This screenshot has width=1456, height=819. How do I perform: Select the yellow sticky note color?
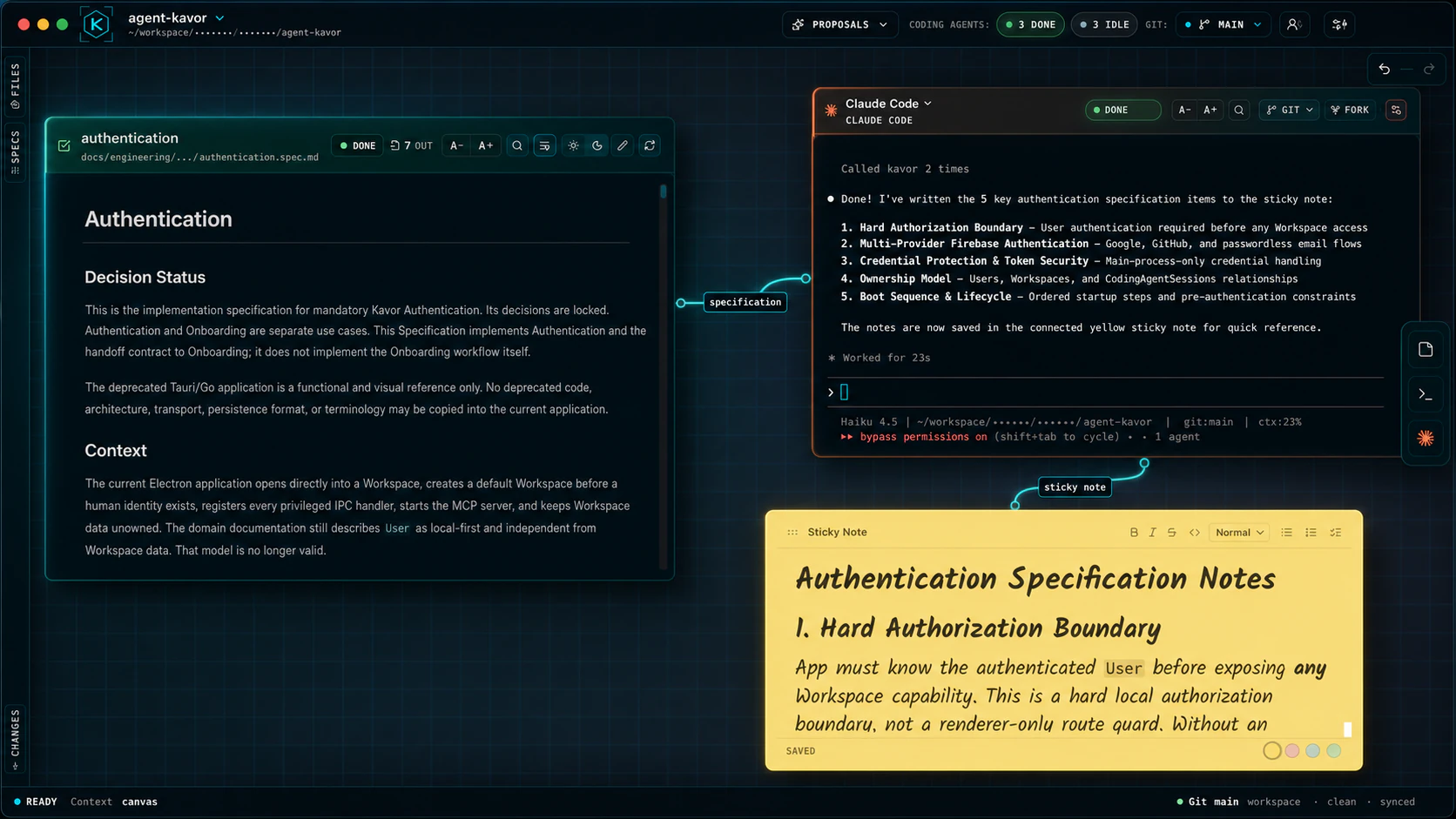point(1271,750)
